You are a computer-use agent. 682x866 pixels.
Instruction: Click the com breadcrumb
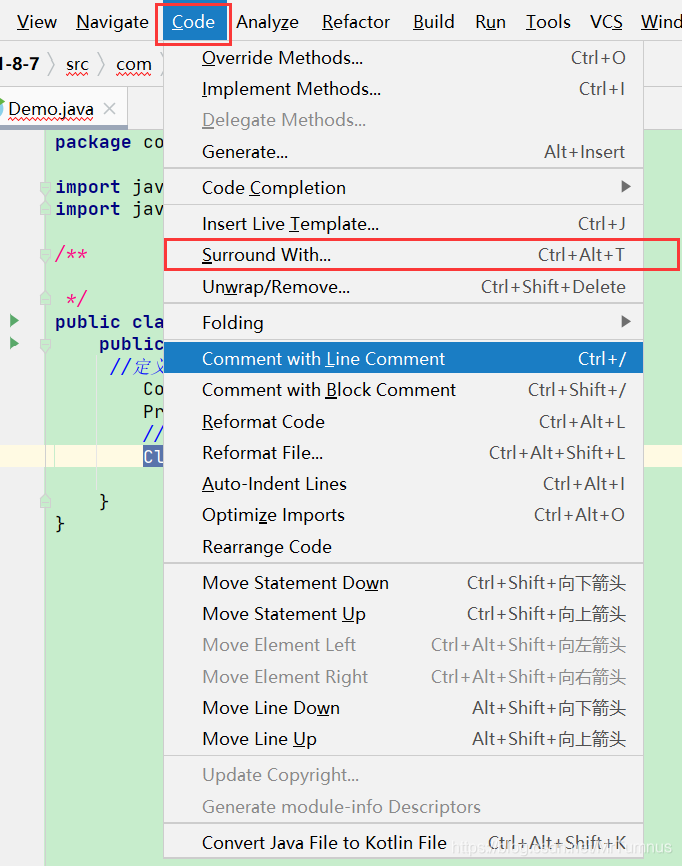pos(133,65)
